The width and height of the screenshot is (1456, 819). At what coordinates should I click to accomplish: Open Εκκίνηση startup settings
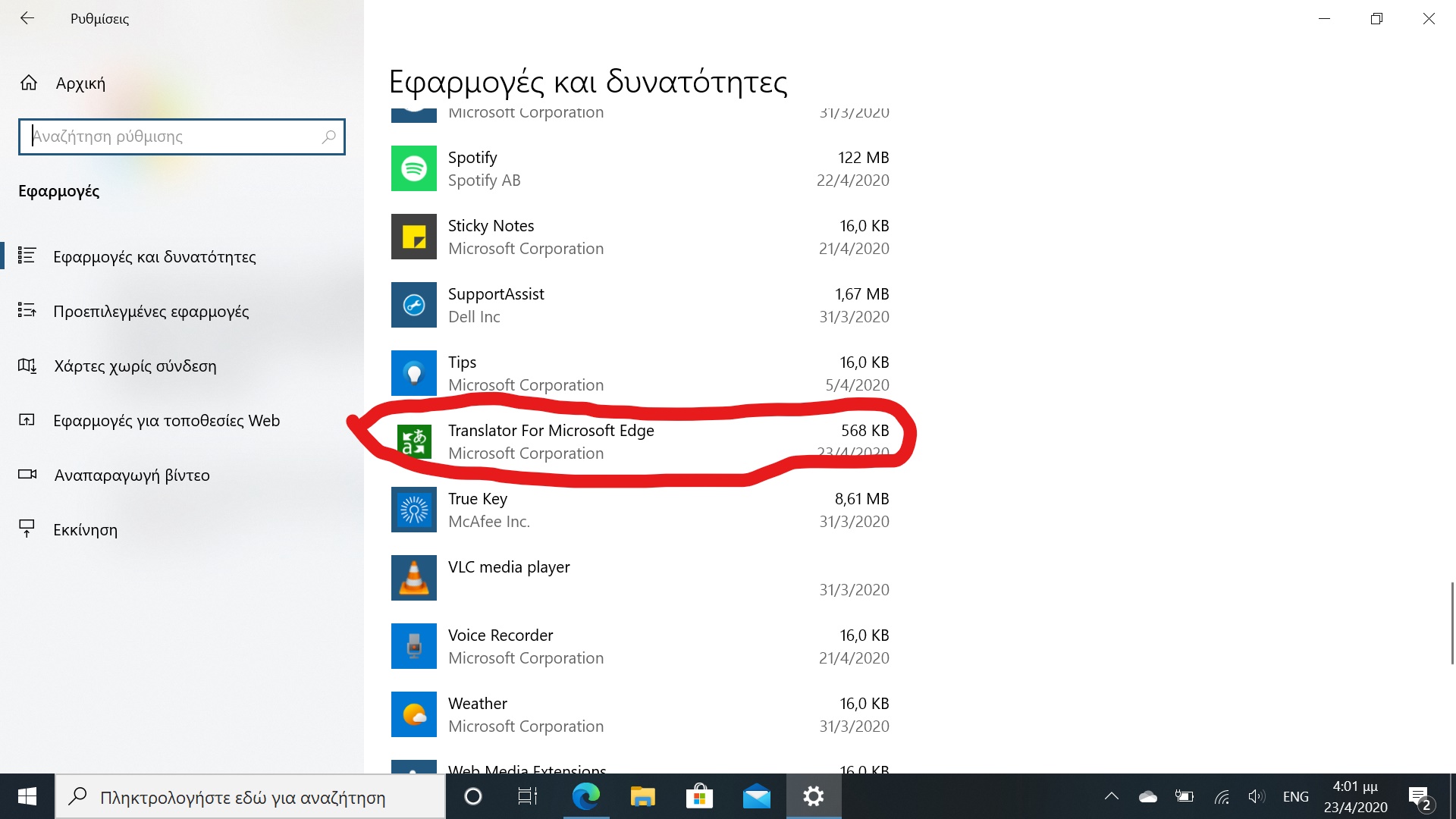click(85, 530)
